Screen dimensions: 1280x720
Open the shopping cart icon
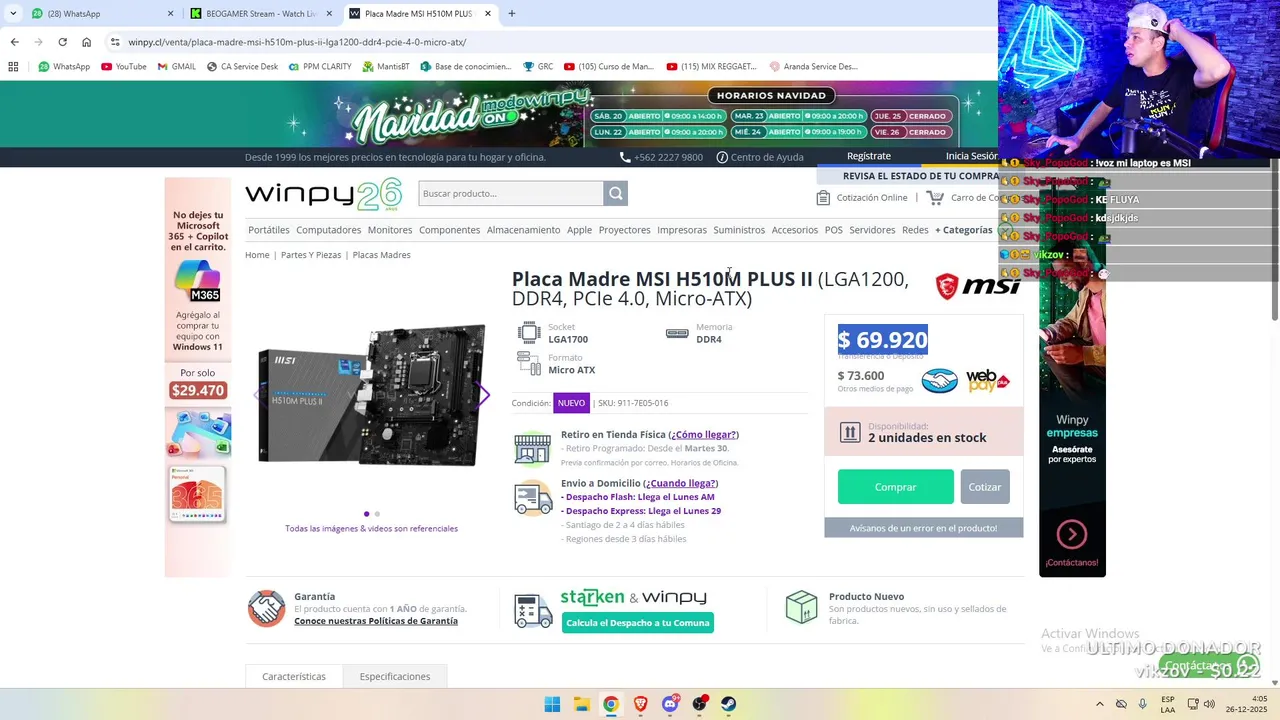935,198
